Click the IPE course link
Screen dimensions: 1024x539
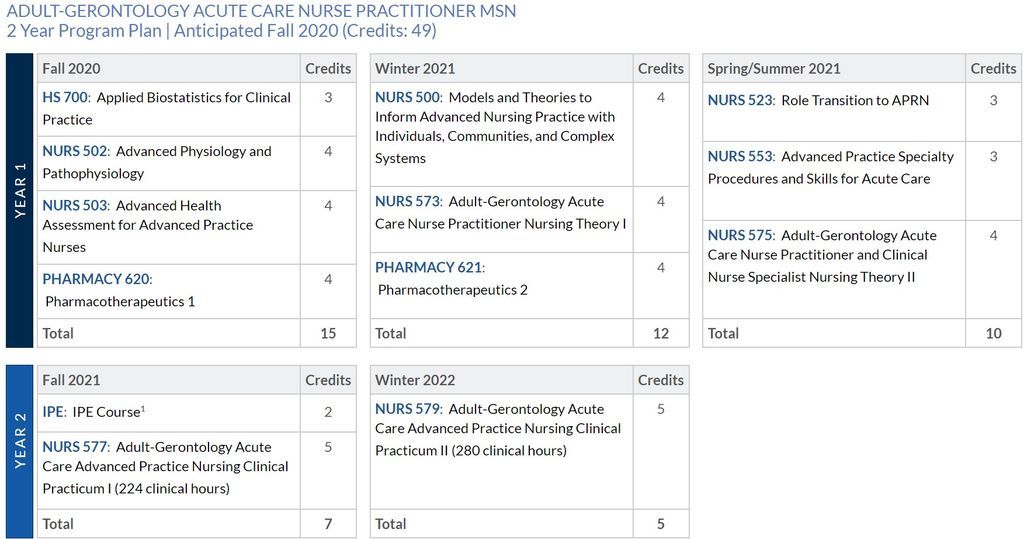[x=53, y=412]
